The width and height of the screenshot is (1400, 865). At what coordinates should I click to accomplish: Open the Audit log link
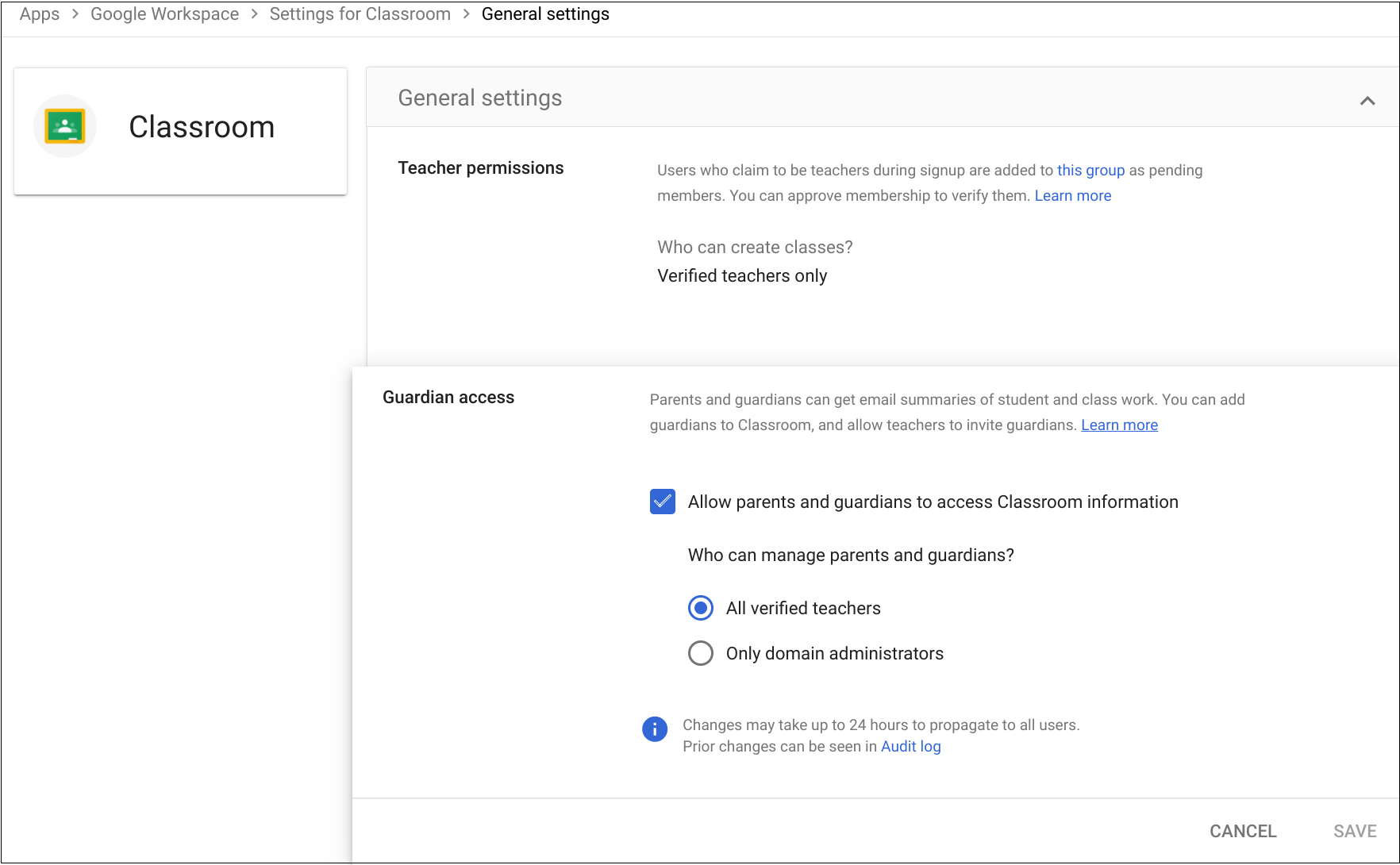(x=910, y=746)
